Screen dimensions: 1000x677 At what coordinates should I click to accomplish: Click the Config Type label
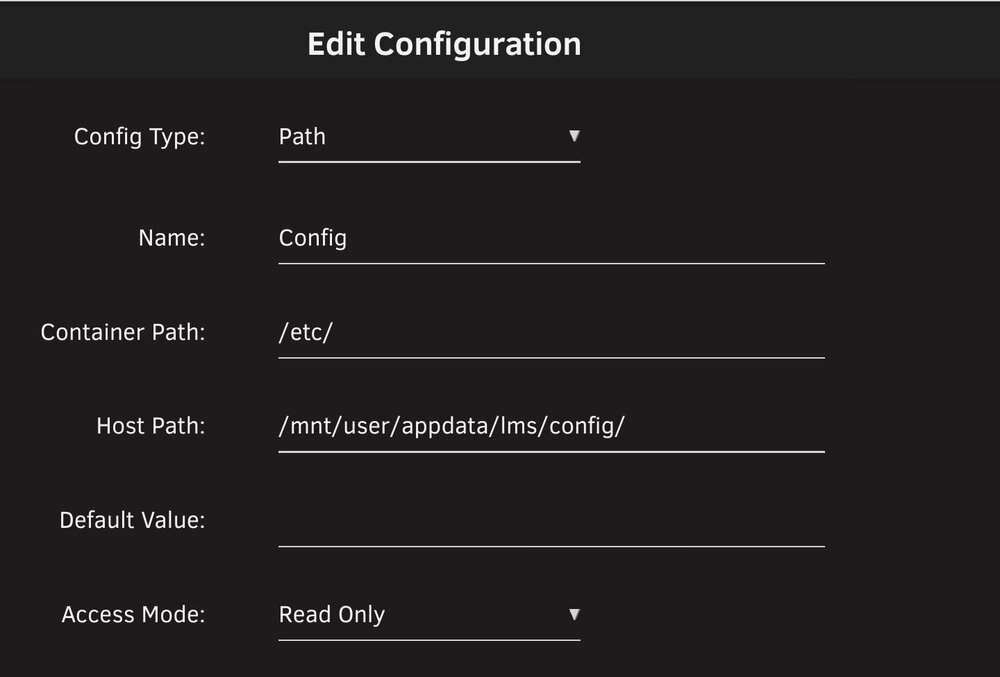(x=140, y=136)
